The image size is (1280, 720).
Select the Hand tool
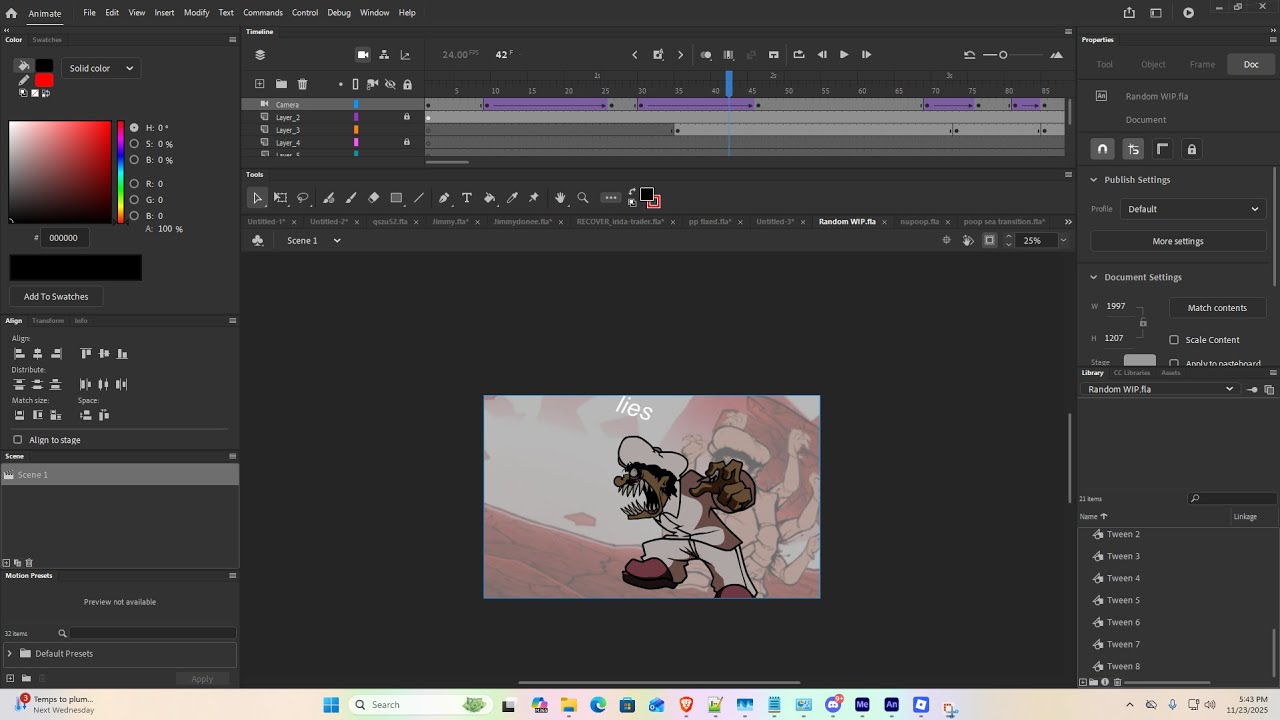[x=560, y=198]
